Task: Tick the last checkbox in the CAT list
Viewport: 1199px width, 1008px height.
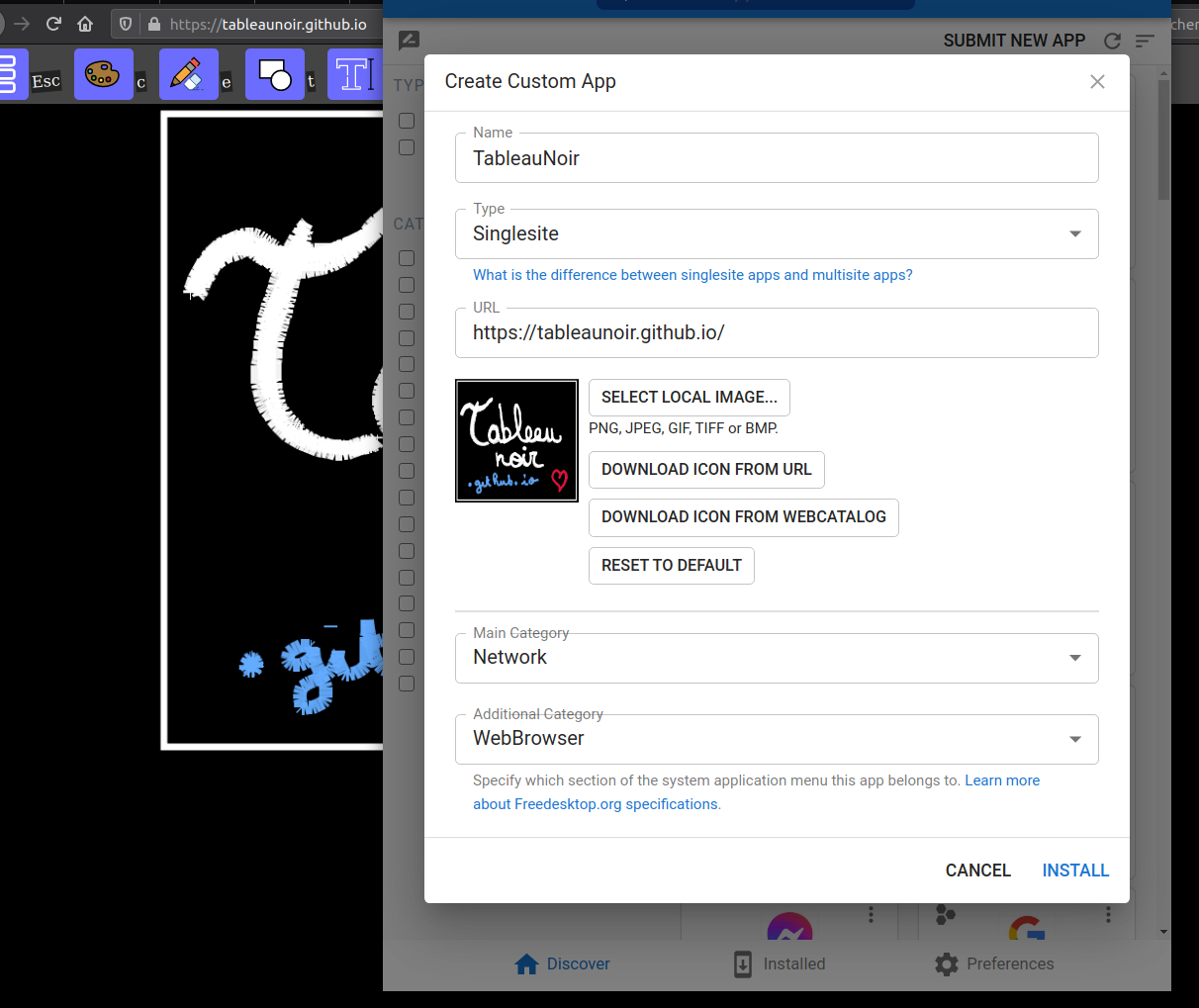Action: pos(407,684)
